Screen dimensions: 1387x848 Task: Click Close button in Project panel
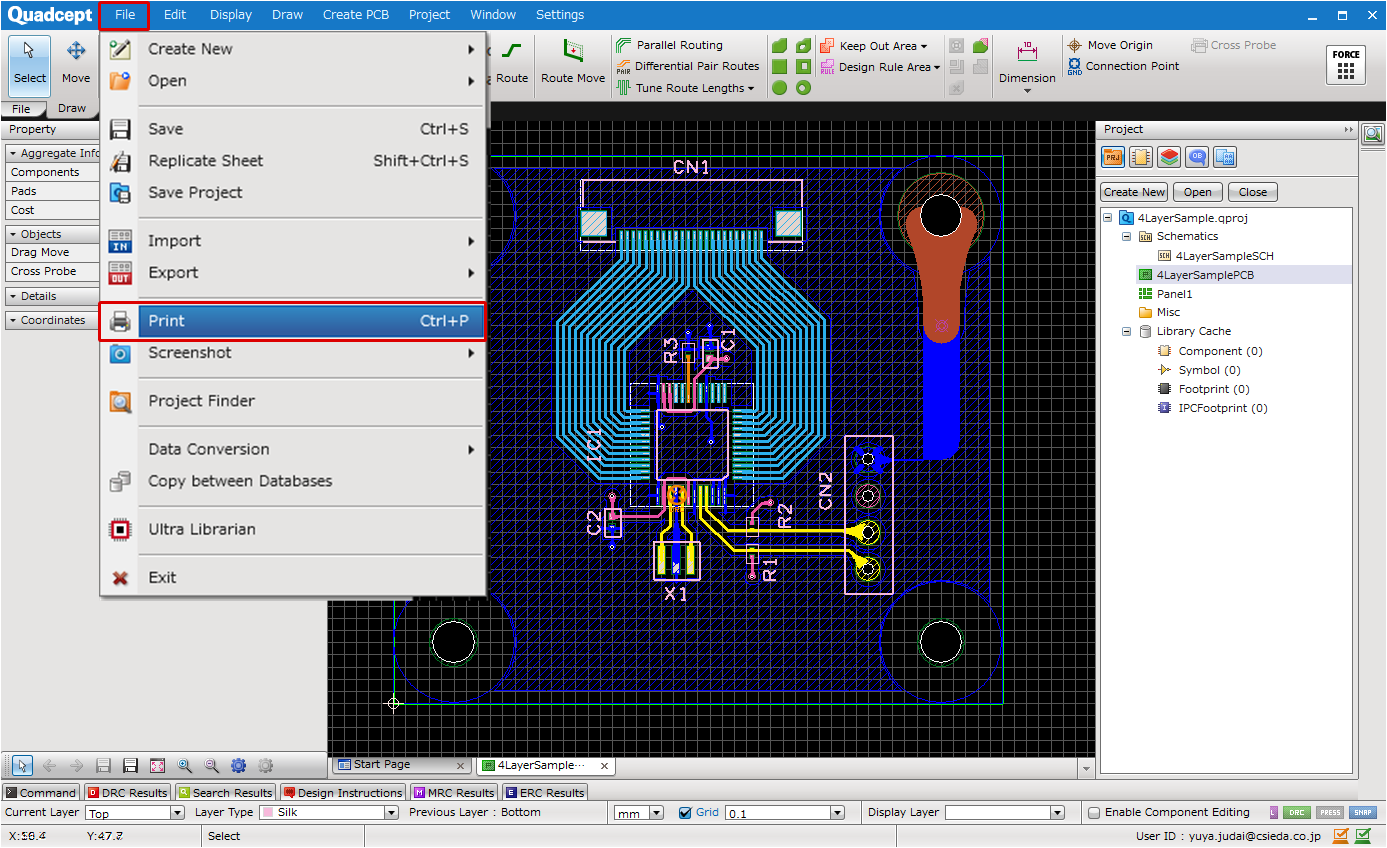tap(1253, 192)
